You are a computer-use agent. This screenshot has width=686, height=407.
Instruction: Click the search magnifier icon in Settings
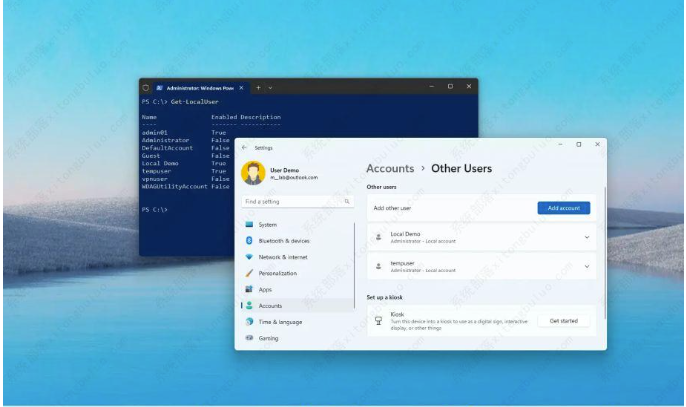pyautogui.click(x=347, y=202)
